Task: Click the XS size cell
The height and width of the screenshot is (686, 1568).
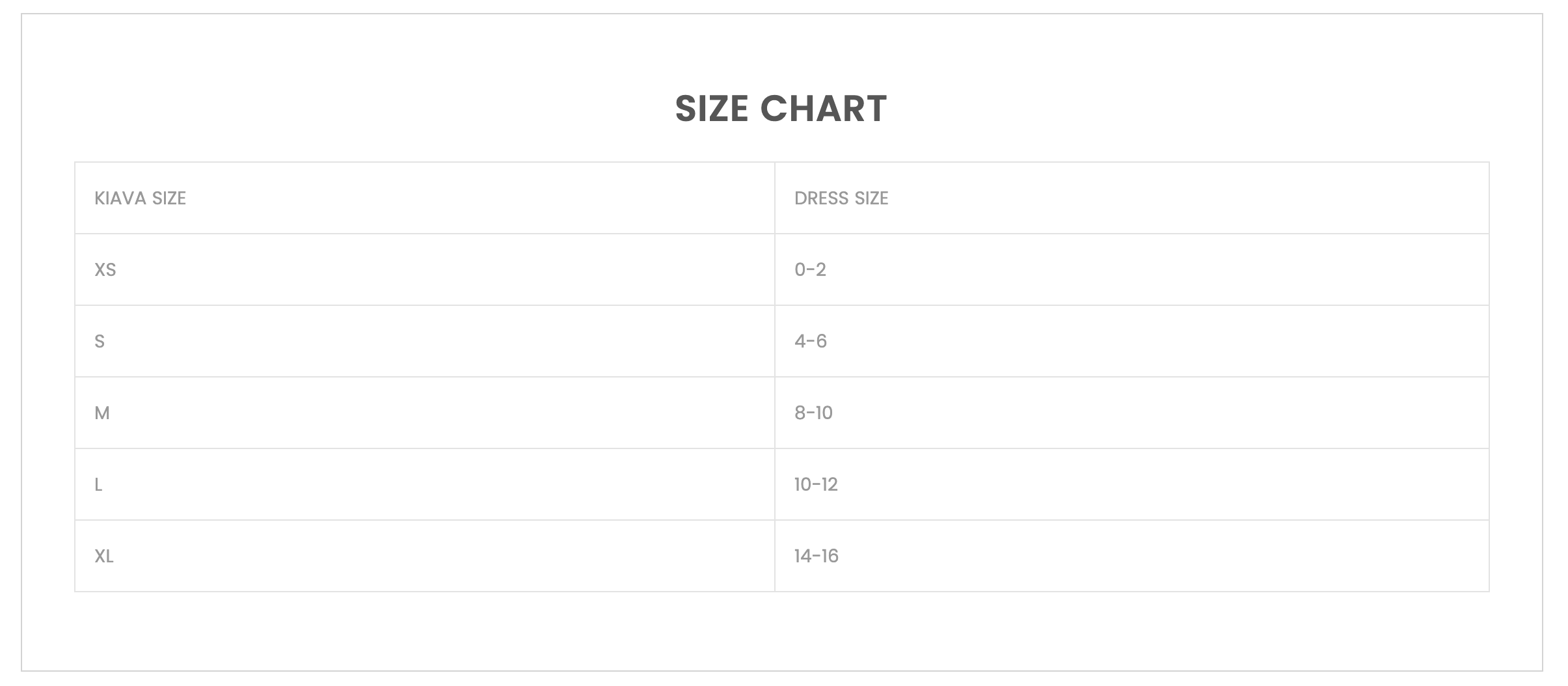Action: [105, 269]
